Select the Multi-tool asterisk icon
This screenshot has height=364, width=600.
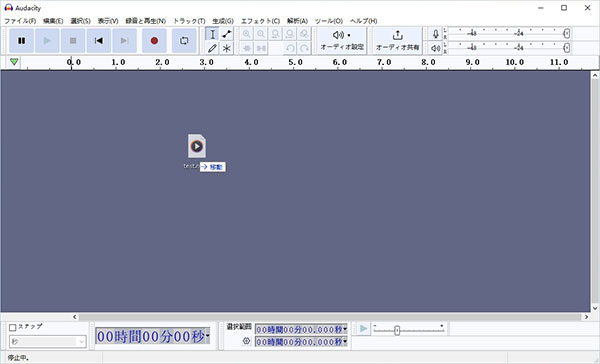227,48
